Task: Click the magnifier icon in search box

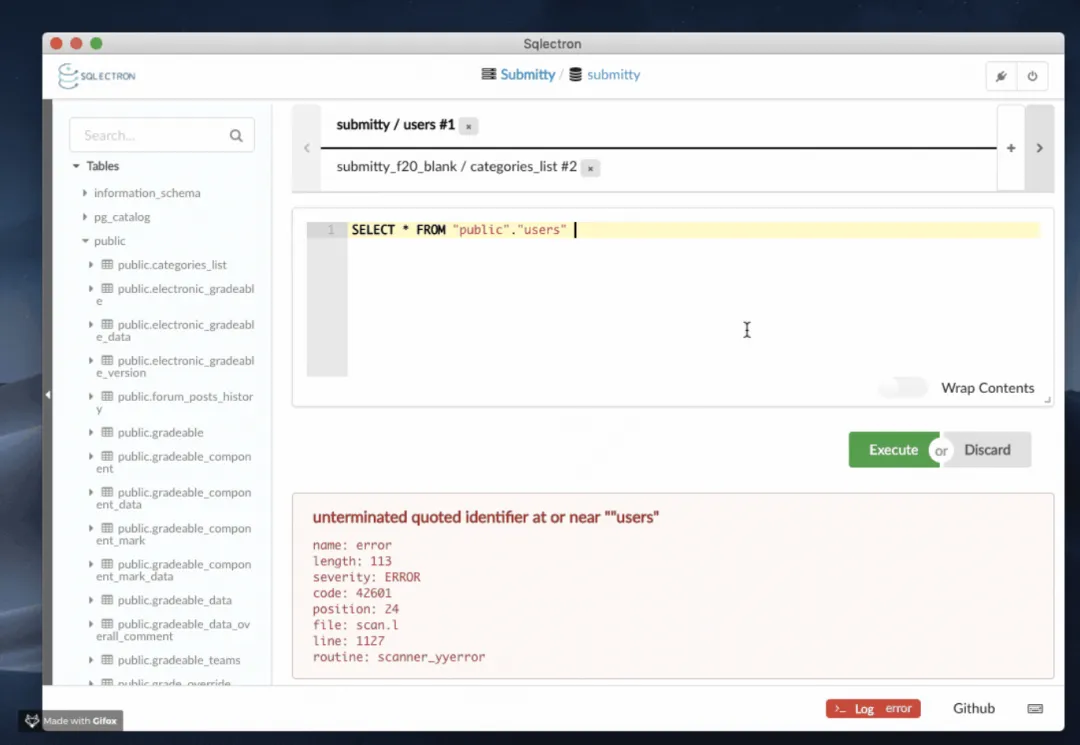Action: [x=236, y=136]
